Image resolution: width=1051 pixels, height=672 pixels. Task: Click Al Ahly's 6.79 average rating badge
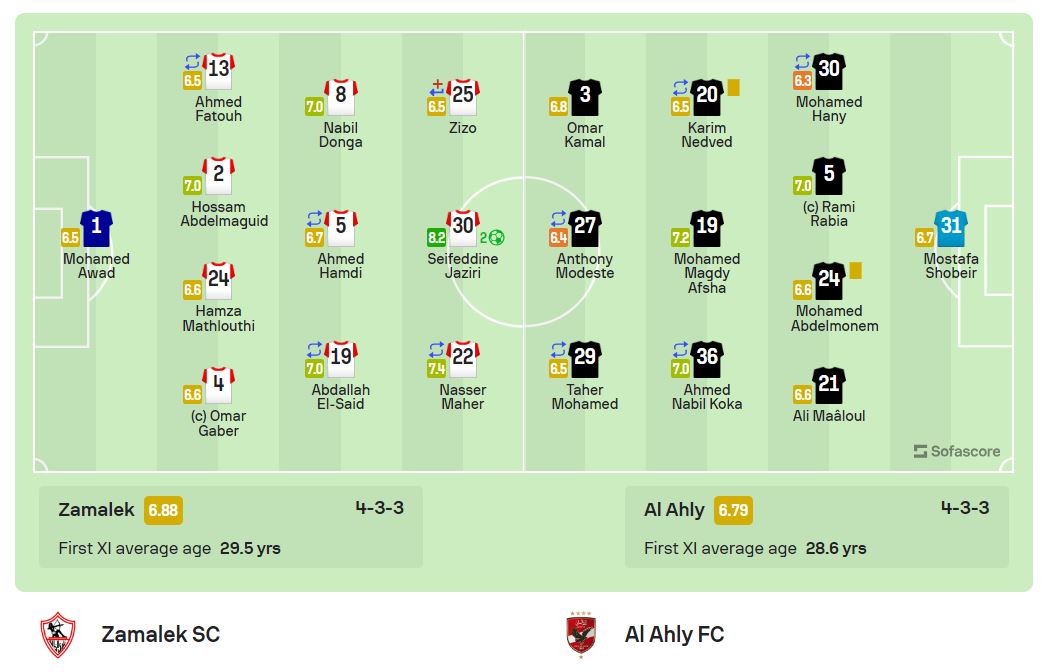[733, 510]
